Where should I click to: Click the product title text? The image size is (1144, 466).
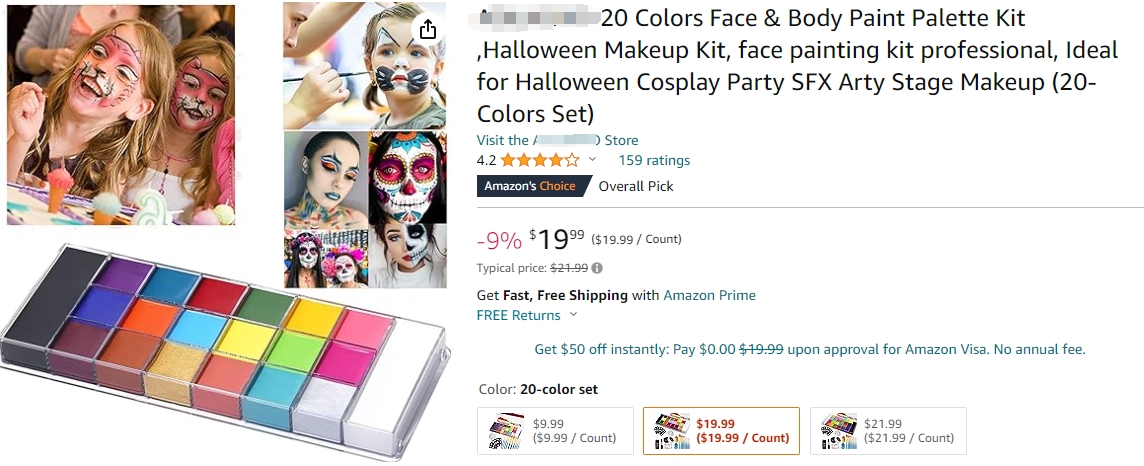pyautogui.click(x=797, y=66)
